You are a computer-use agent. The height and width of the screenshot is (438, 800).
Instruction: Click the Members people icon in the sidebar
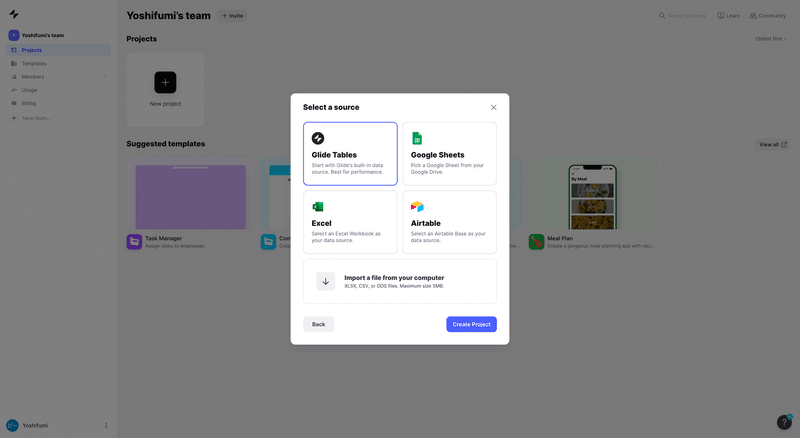coord(14,77)
